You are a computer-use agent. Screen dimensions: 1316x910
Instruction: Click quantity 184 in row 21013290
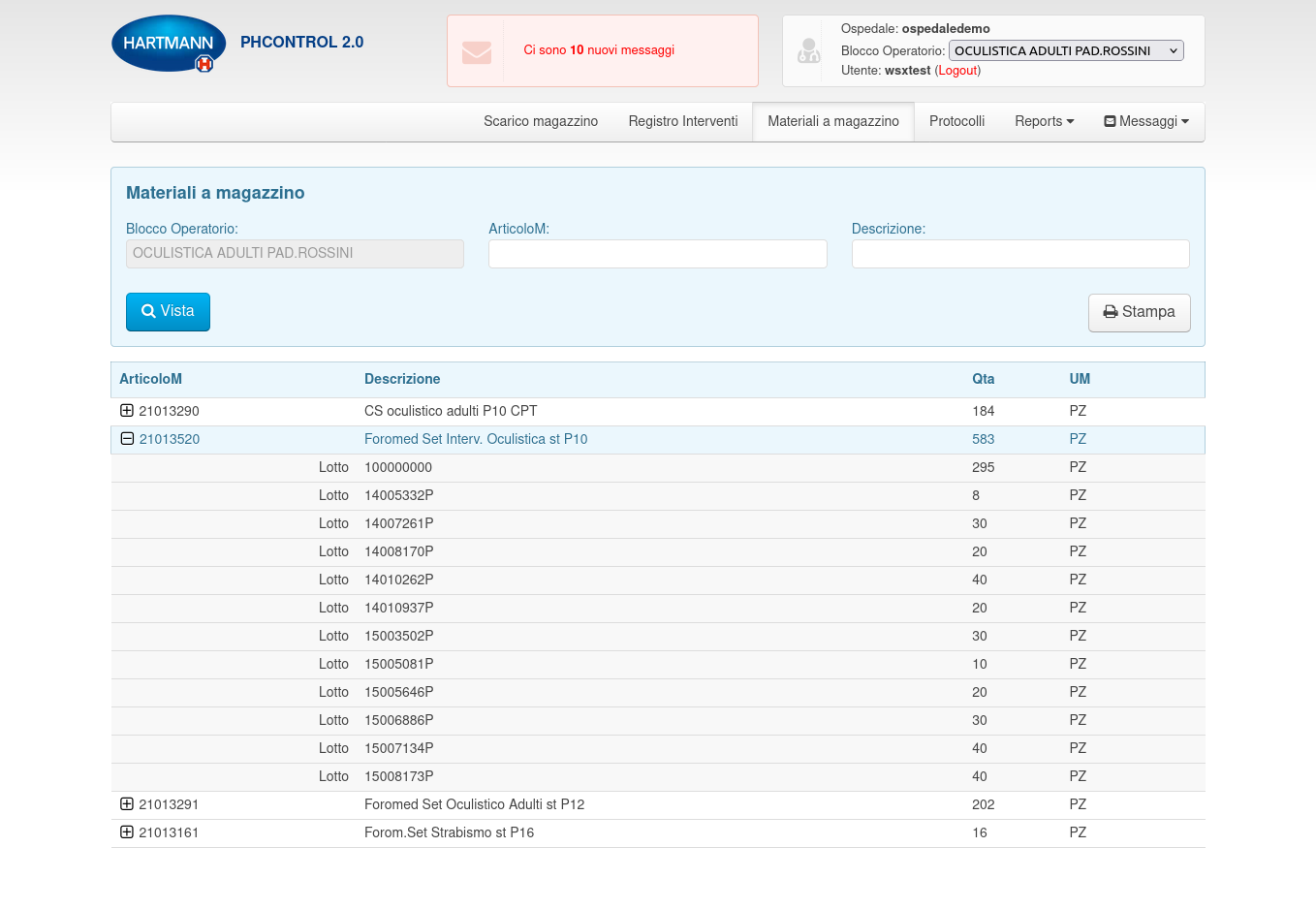tap(984, 411)
